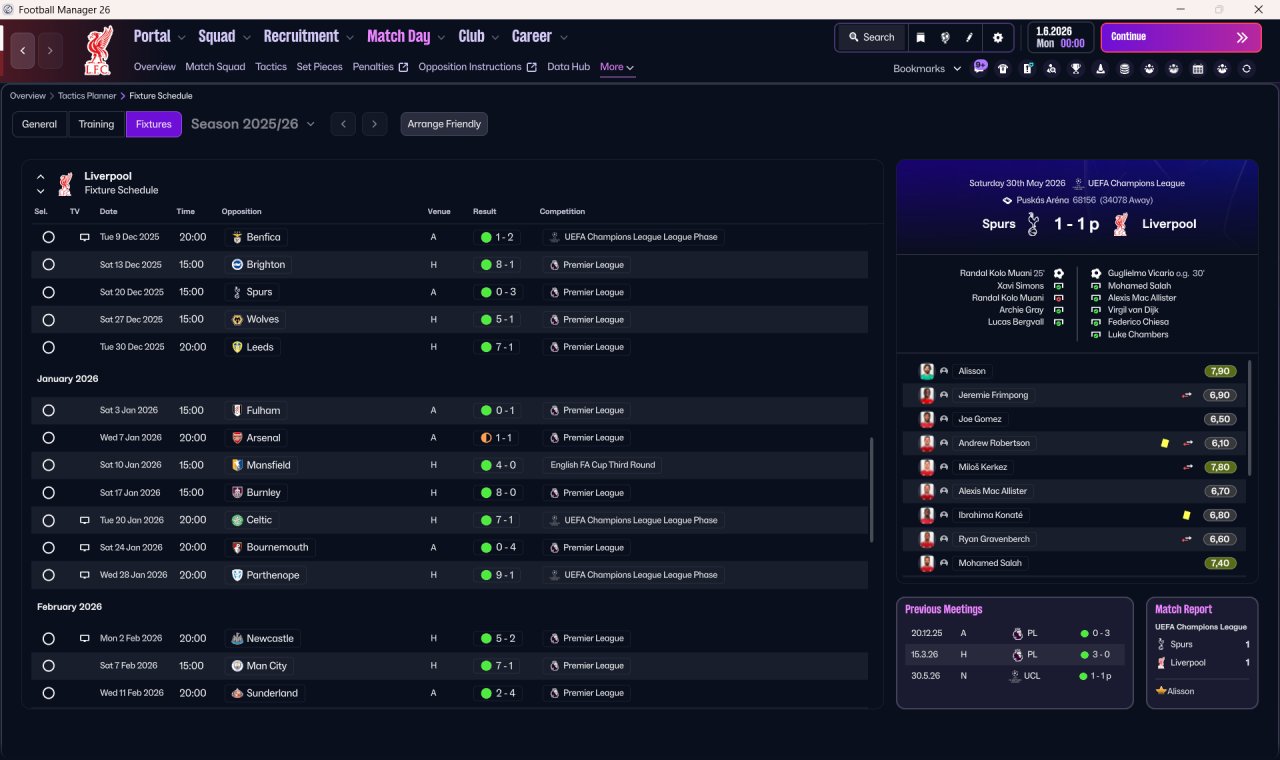
Task: Open the Match Squad sub-menu item
Action: click(215, 67)
